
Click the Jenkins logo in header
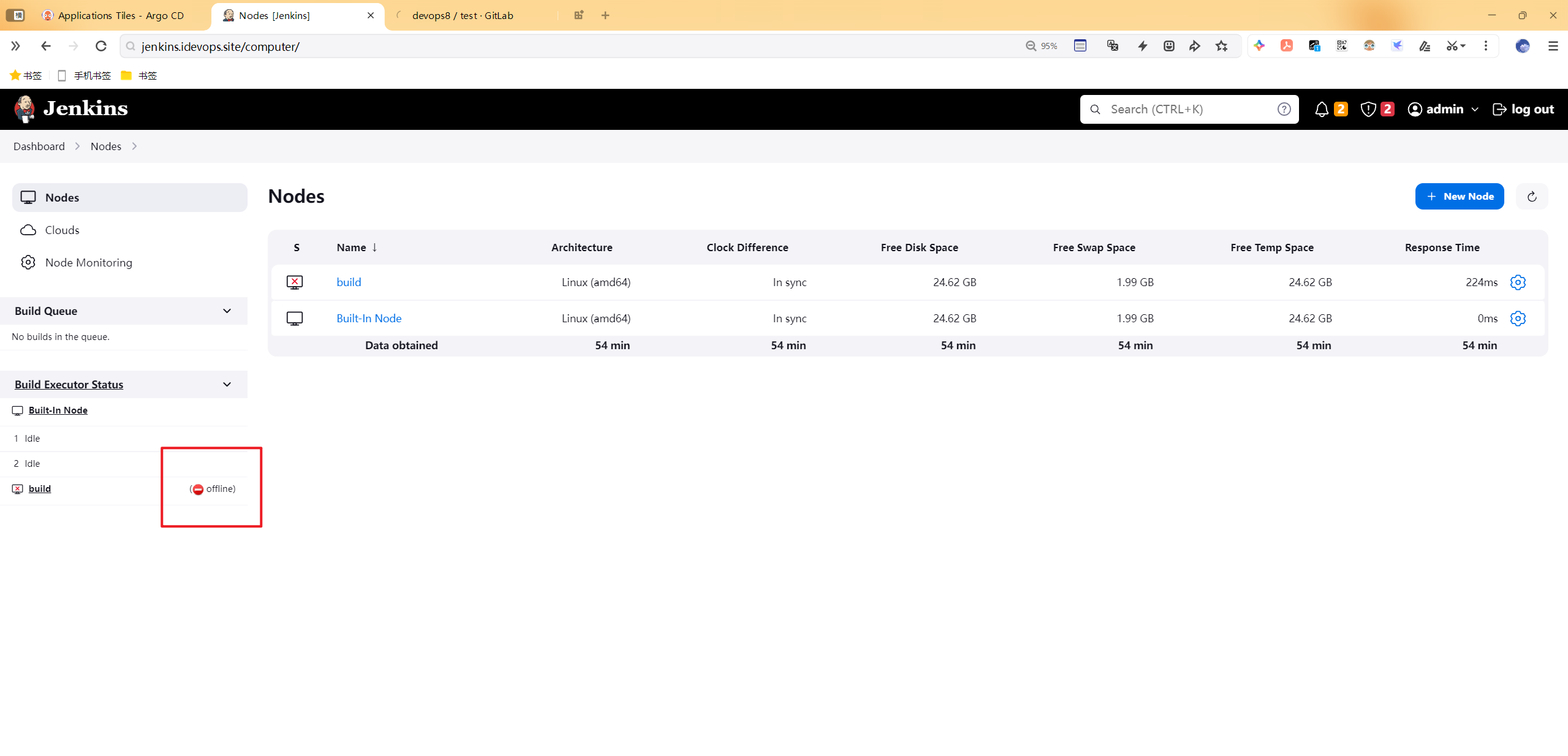point(71,109)
